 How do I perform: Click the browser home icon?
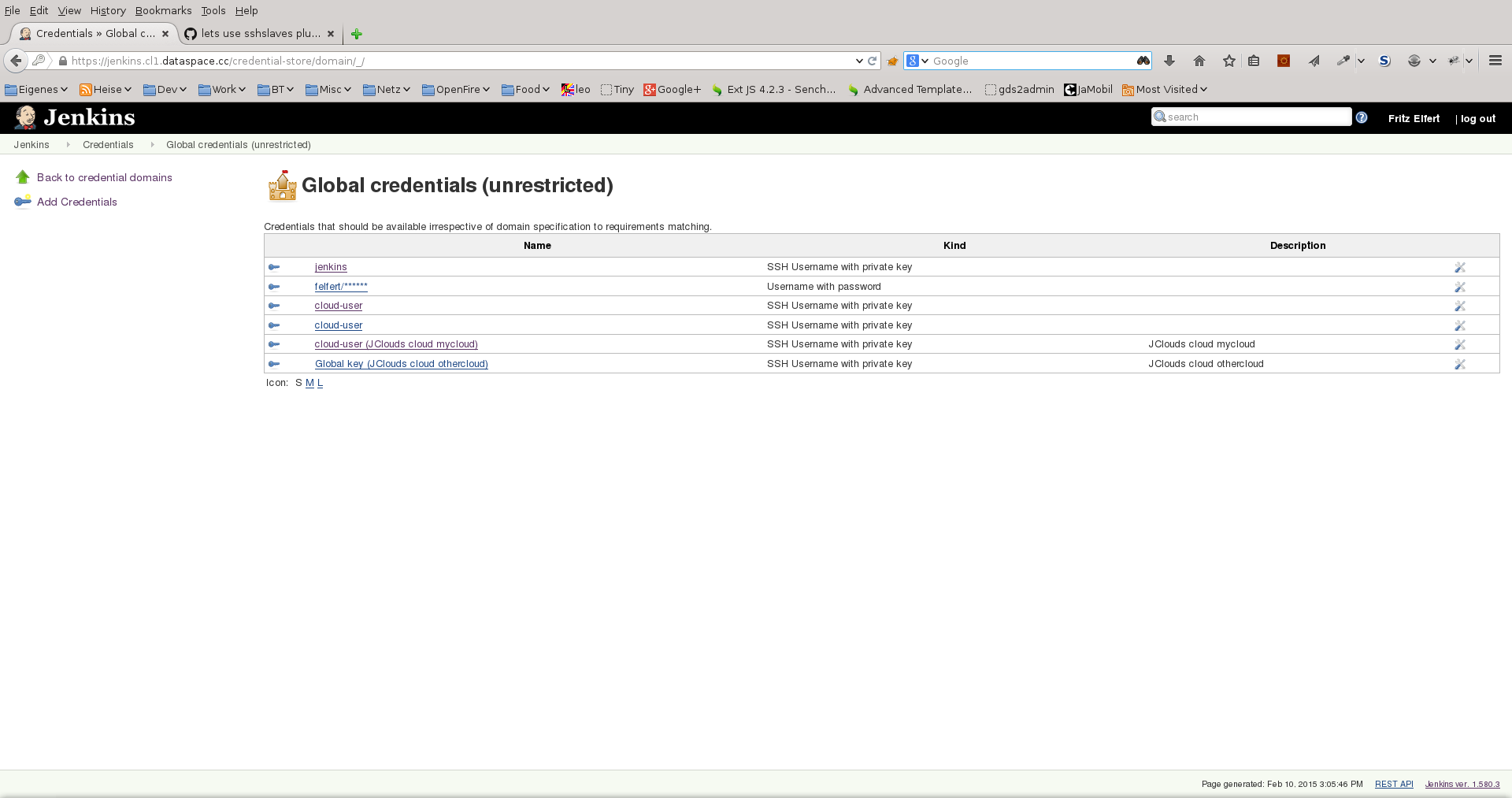[1199, 61]
